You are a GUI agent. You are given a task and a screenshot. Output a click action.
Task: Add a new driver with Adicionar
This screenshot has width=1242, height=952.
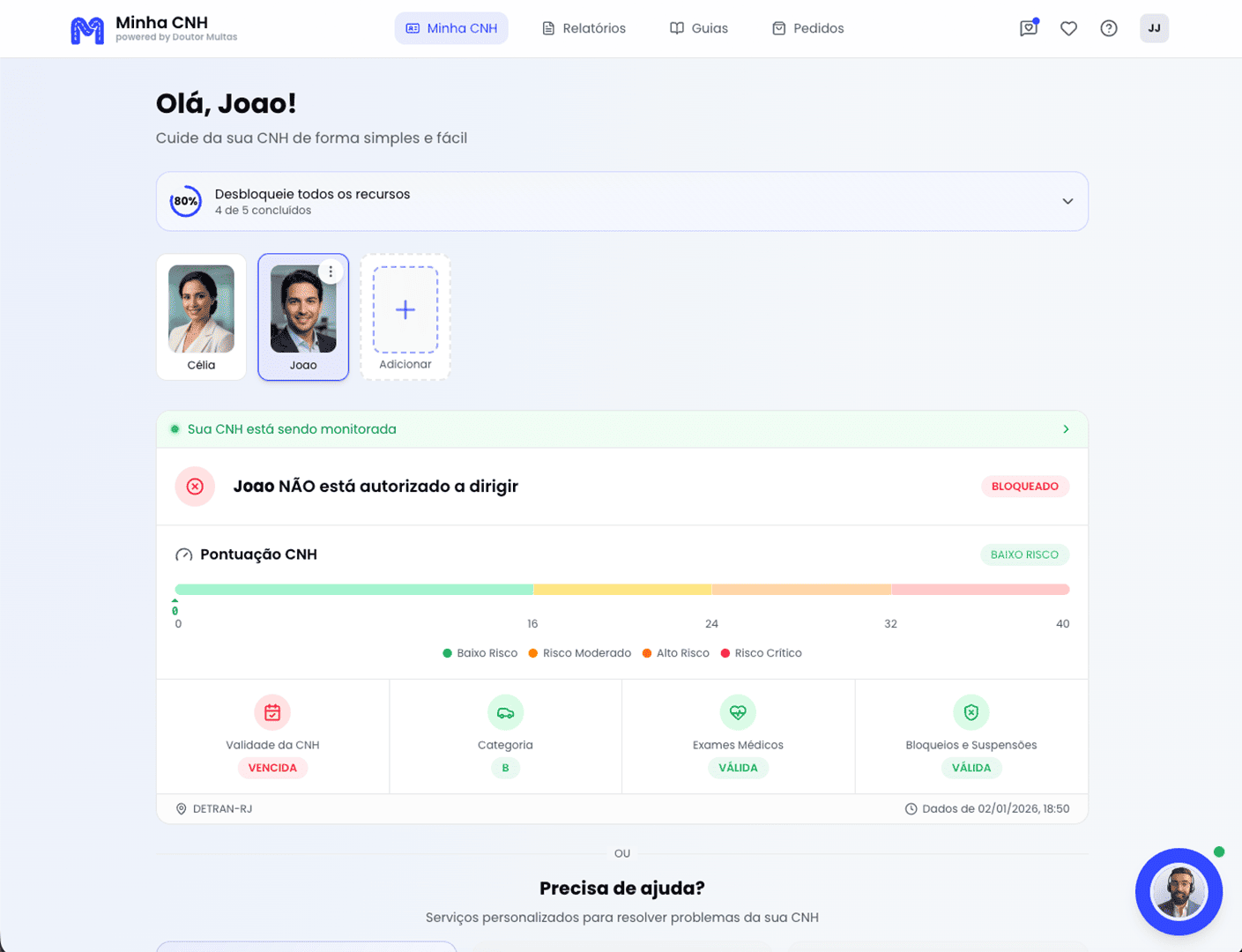pyautogui.click(x=405, y=316)
